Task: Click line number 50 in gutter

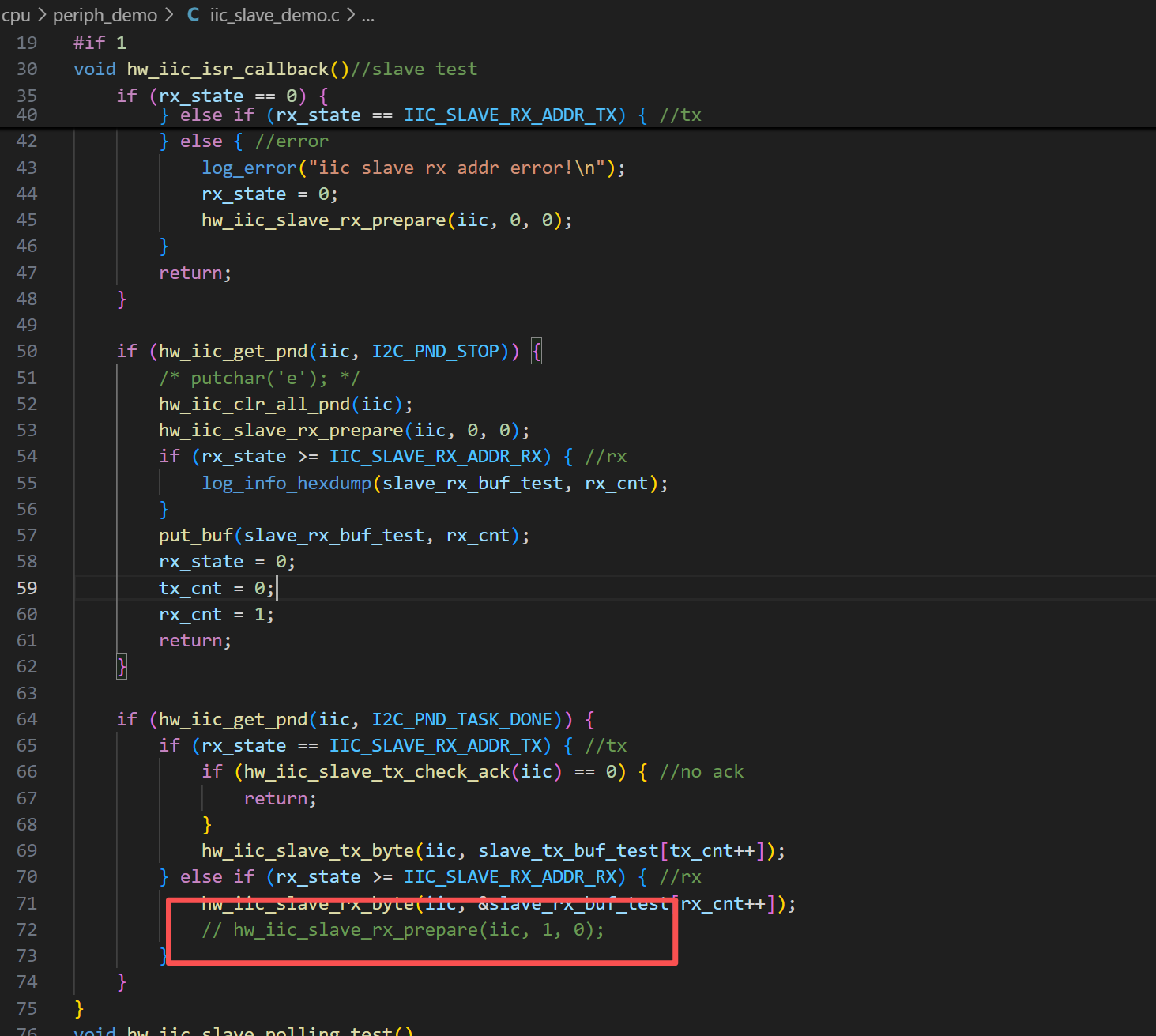Action: (27, 351)
